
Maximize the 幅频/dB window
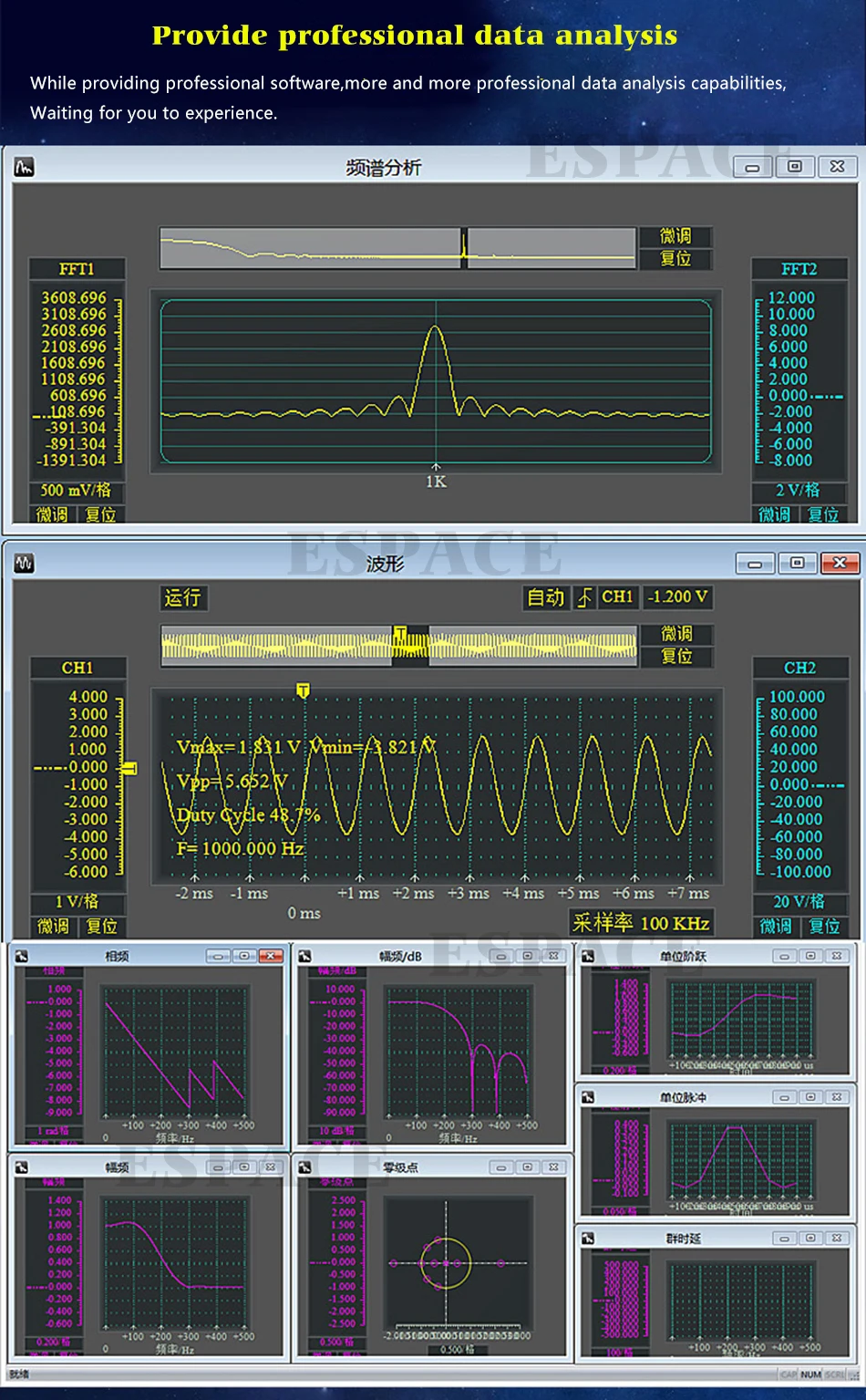tap(527, 956)
